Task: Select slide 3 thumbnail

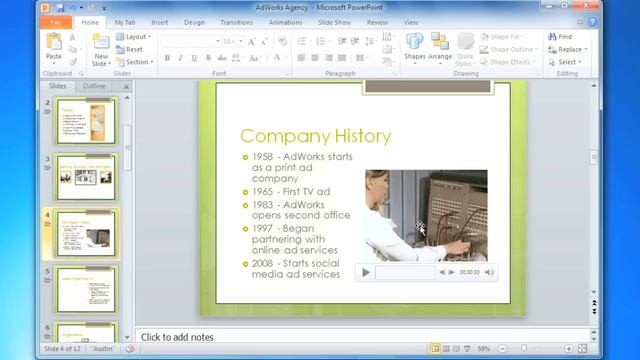Action: [86, 177]
